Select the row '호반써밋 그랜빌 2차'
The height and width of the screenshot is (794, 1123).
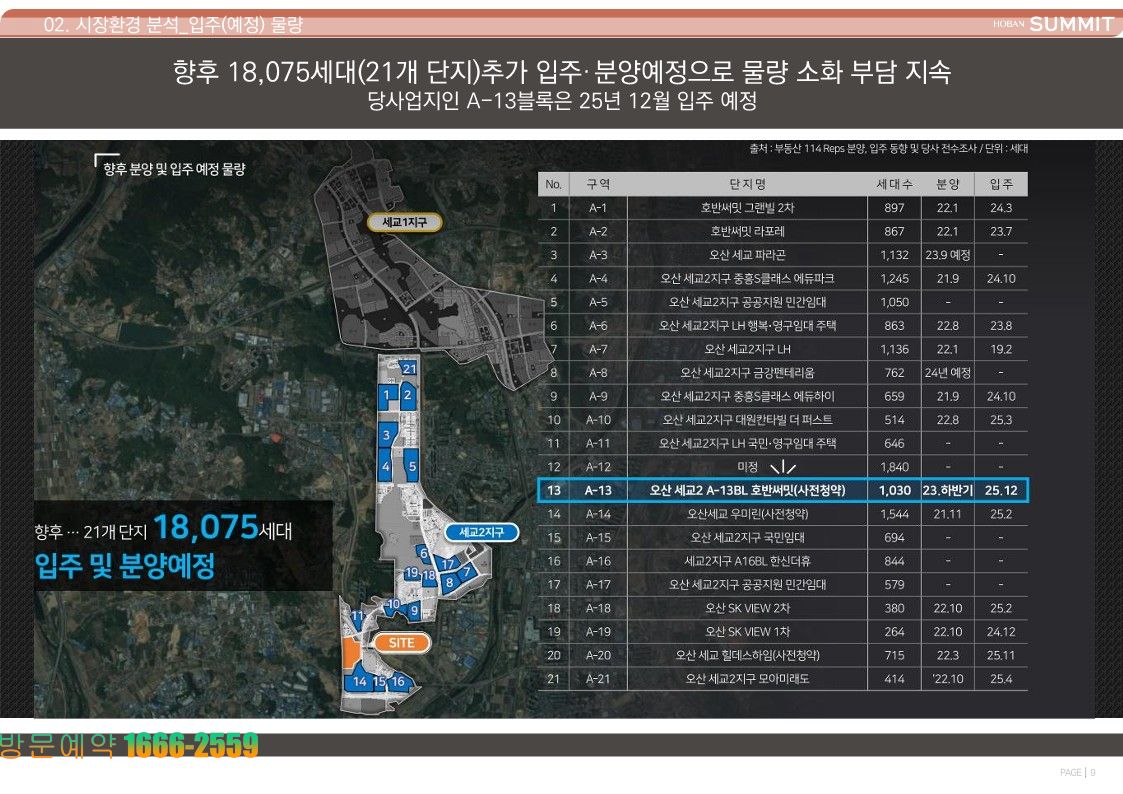(783, 208)
